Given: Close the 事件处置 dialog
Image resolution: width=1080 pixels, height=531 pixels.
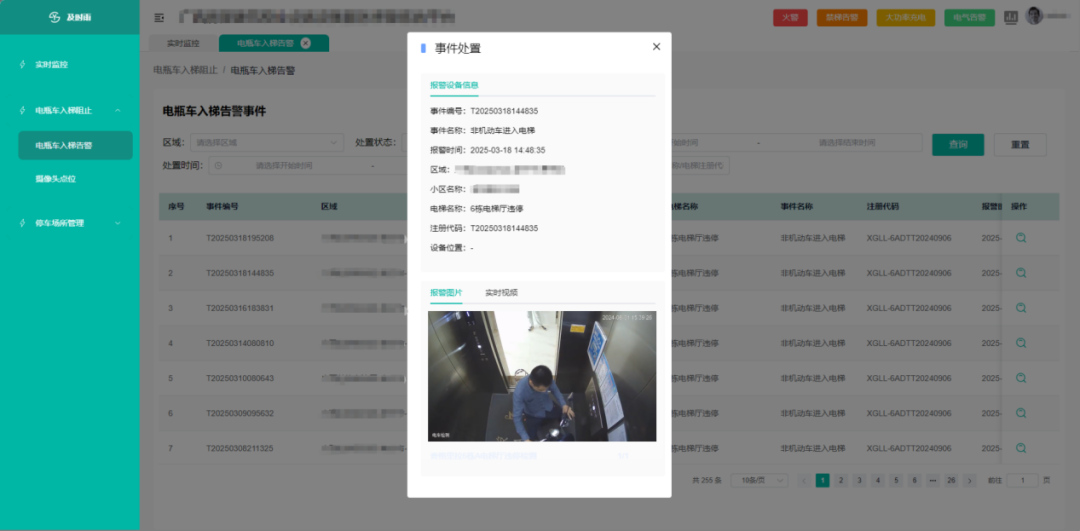Looking at the screenshot, I should (656, 47).
